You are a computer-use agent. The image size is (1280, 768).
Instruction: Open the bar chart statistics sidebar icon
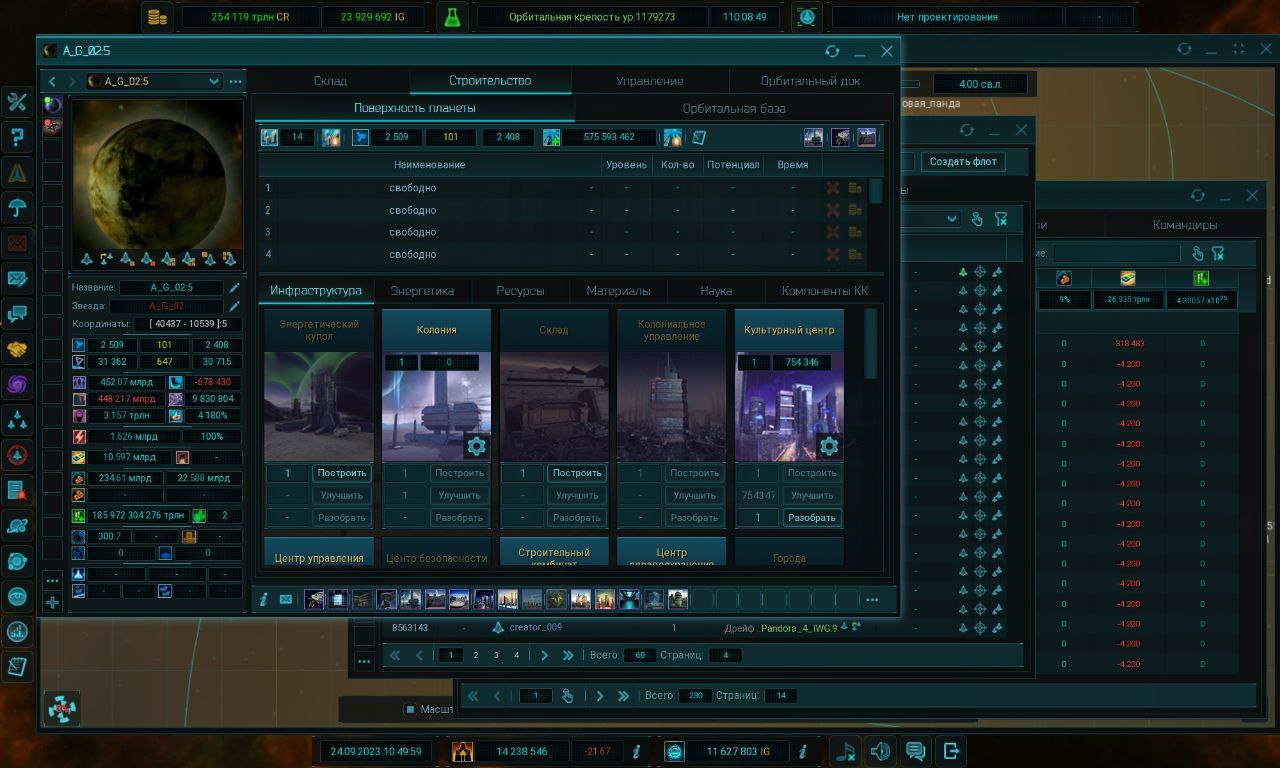17,631
